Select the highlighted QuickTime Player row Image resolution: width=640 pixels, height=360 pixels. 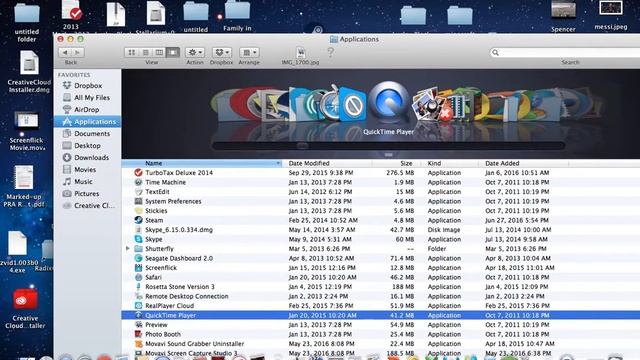click(x=380, y=316)
